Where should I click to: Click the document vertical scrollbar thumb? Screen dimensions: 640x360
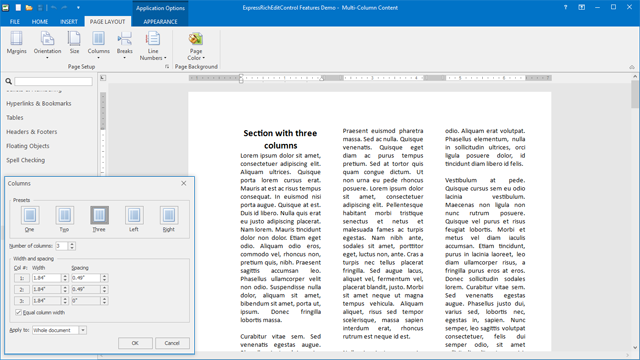pyautogui.click(x=635, y=94)
